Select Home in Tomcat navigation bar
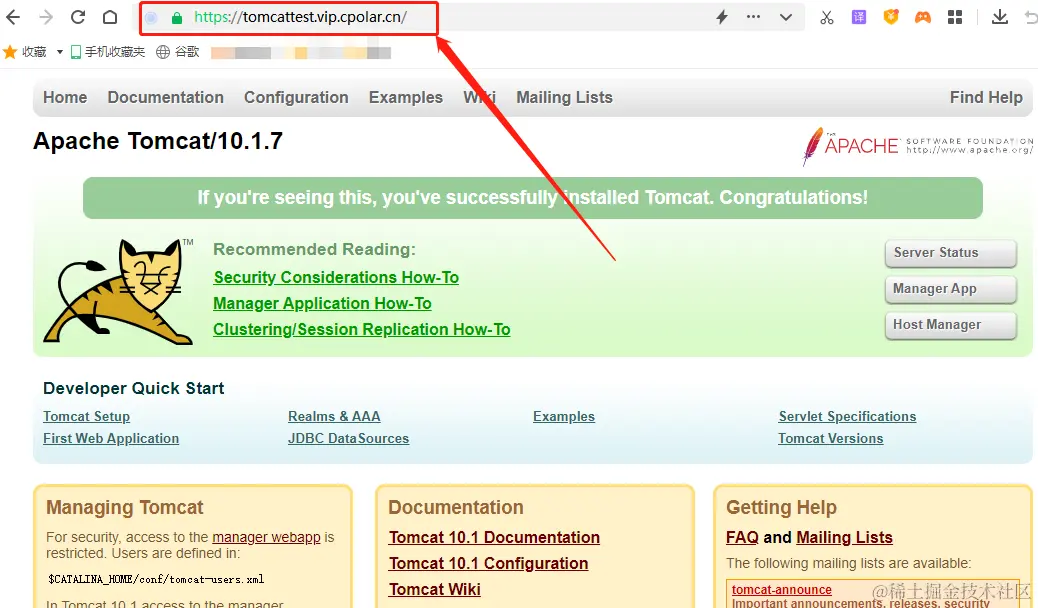 (x=65, y=97)
